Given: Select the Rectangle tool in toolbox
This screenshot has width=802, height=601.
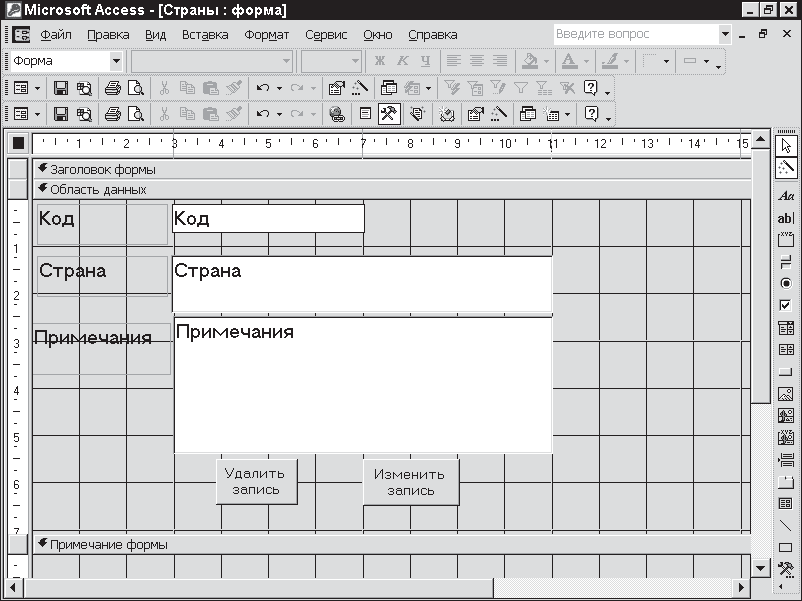Looking at the screenshot, I should 786,547.
